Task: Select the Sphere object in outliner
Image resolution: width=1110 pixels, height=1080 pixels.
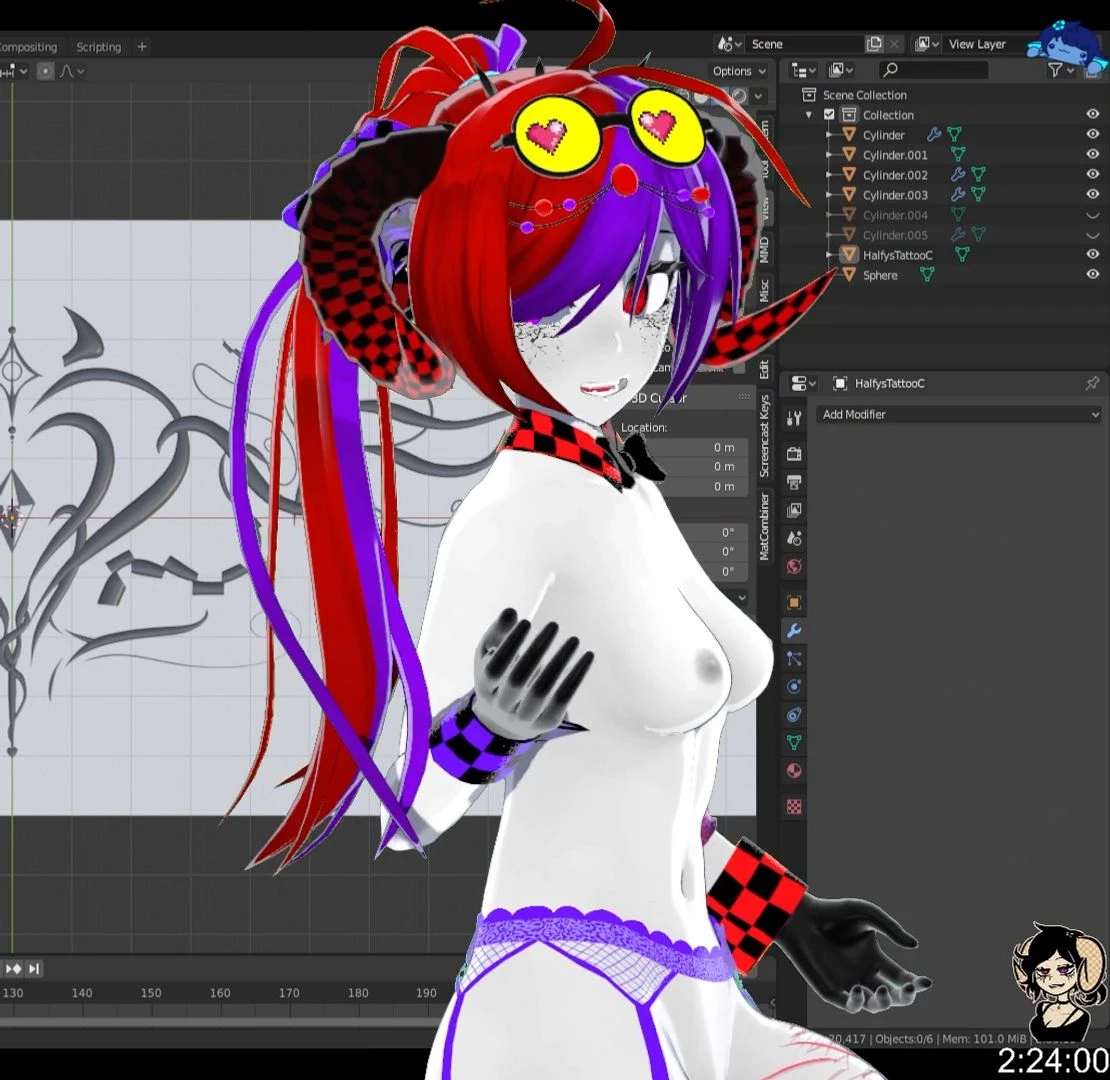Action: [x=880, y=275]
